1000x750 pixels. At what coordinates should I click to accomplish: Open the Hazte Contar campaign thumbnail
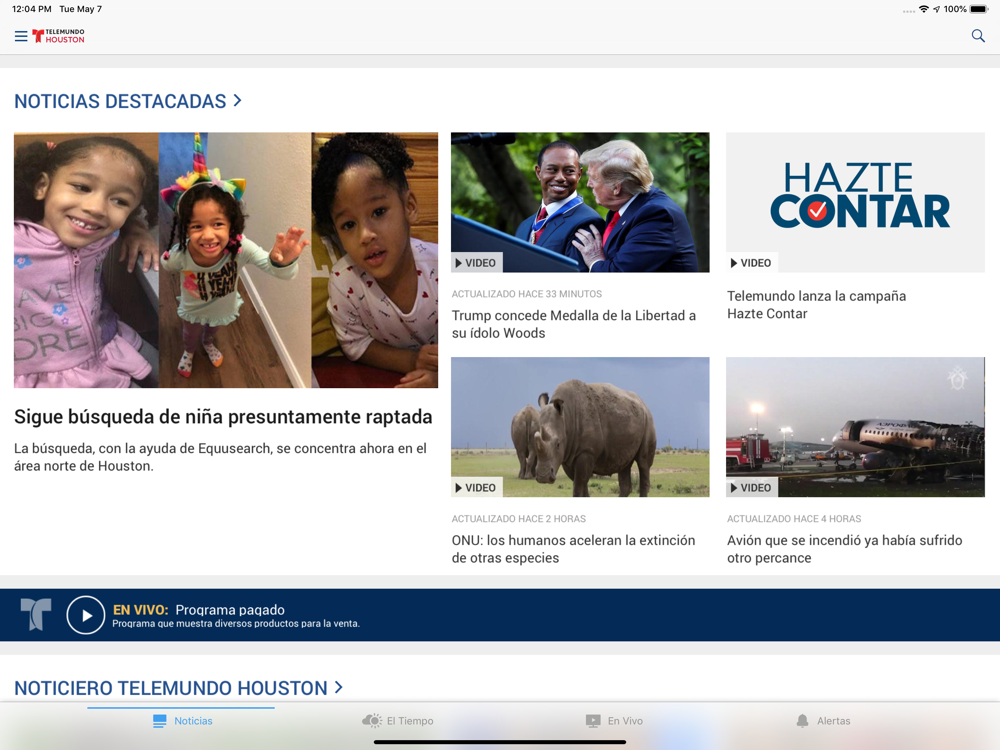pyautogui.click(x=855, y=202)
